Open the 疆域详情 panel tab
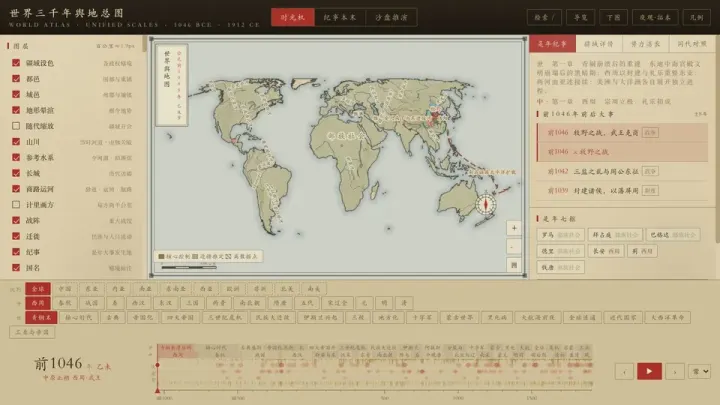The image size is (720, 405). click(599, 44)
